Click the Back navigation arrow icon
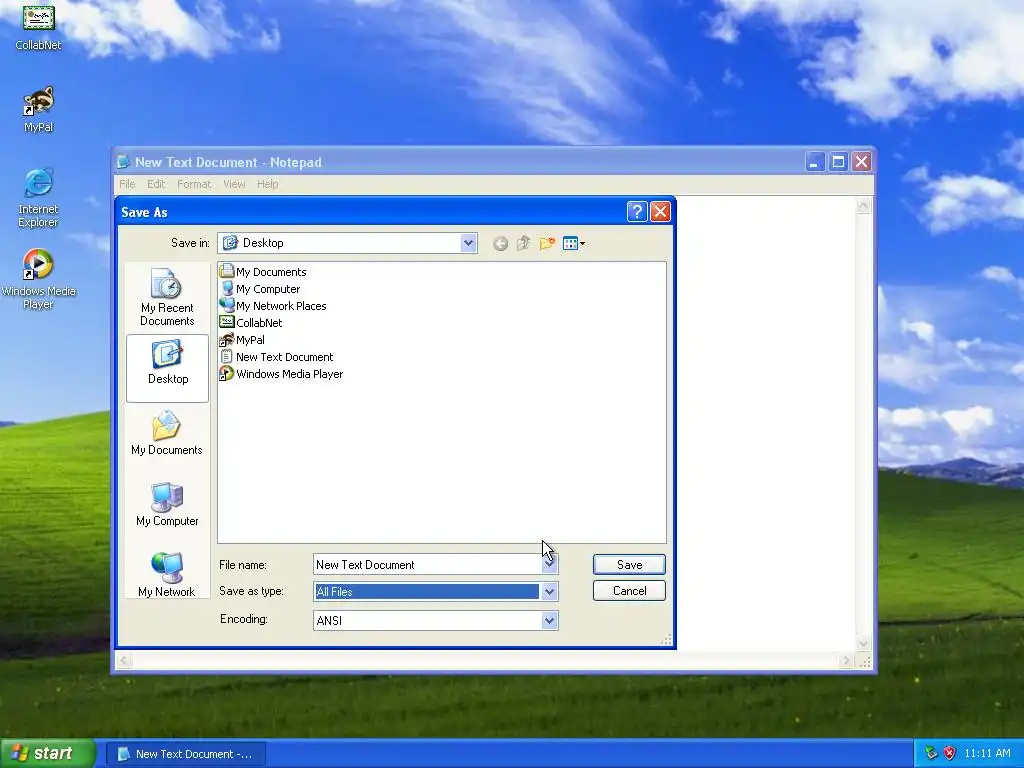The image size is (1024, 768). coord(500,244)
